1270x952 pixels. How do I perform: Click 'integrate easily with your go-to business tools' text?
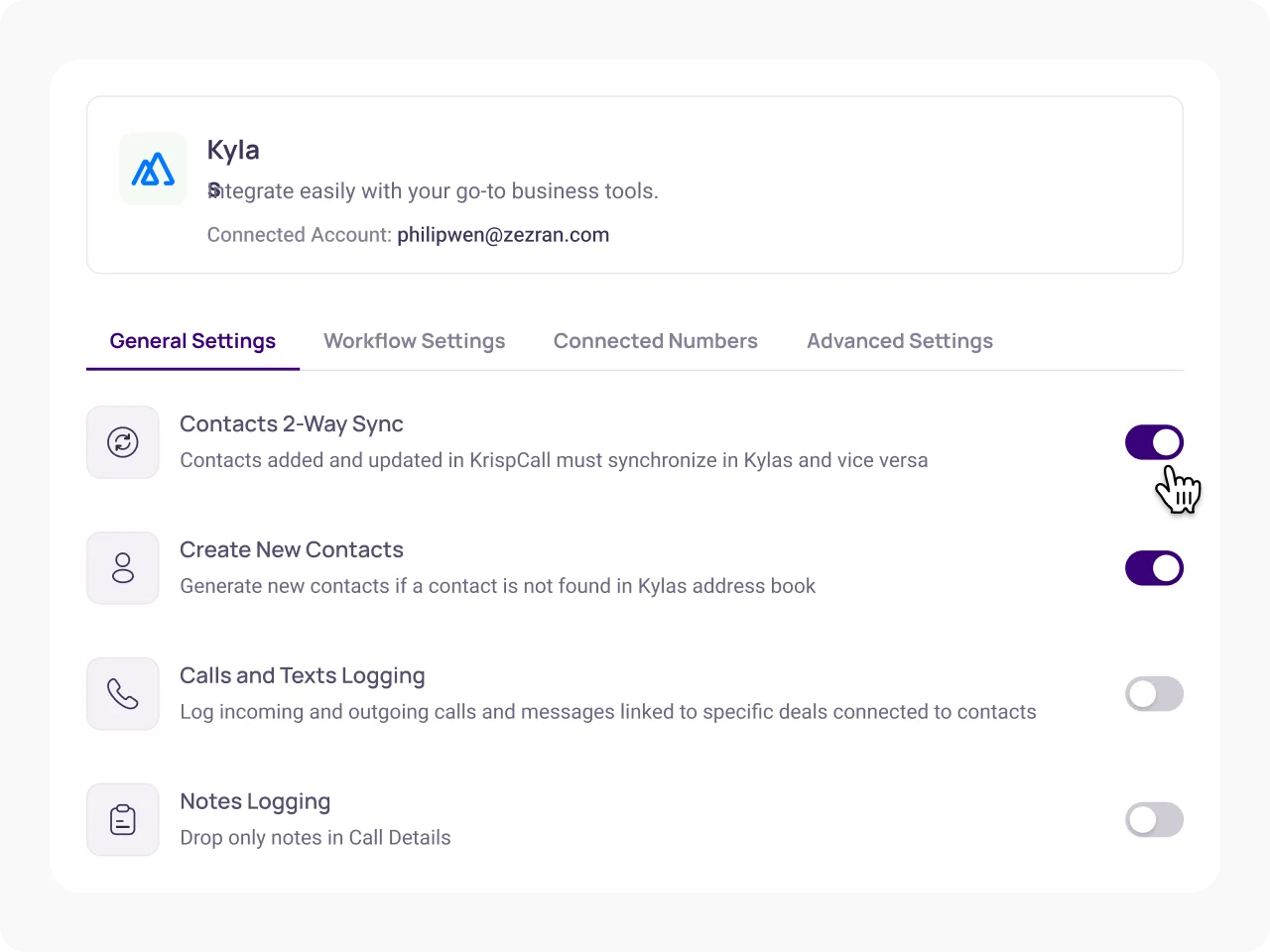click(x=433, y=191)
